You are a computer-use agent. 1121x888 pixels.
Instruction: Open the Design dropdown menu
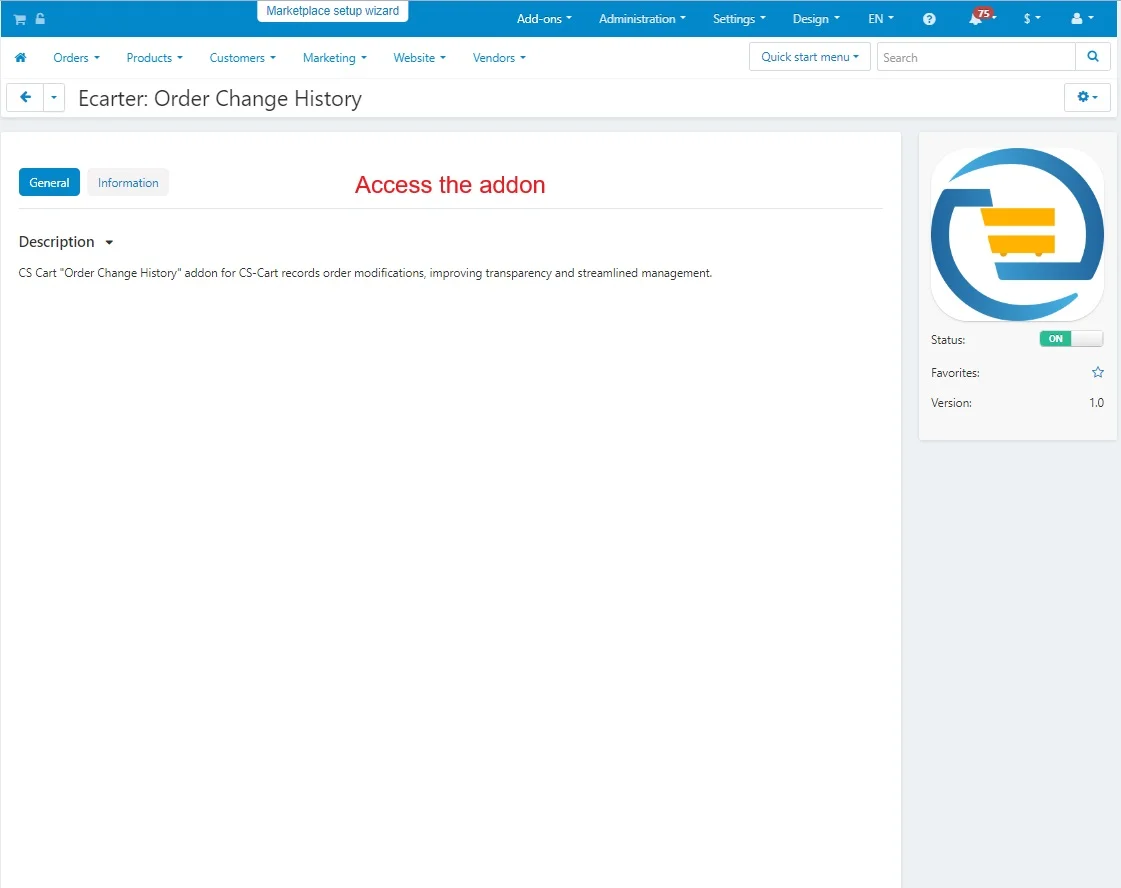(x=816, y=19)
